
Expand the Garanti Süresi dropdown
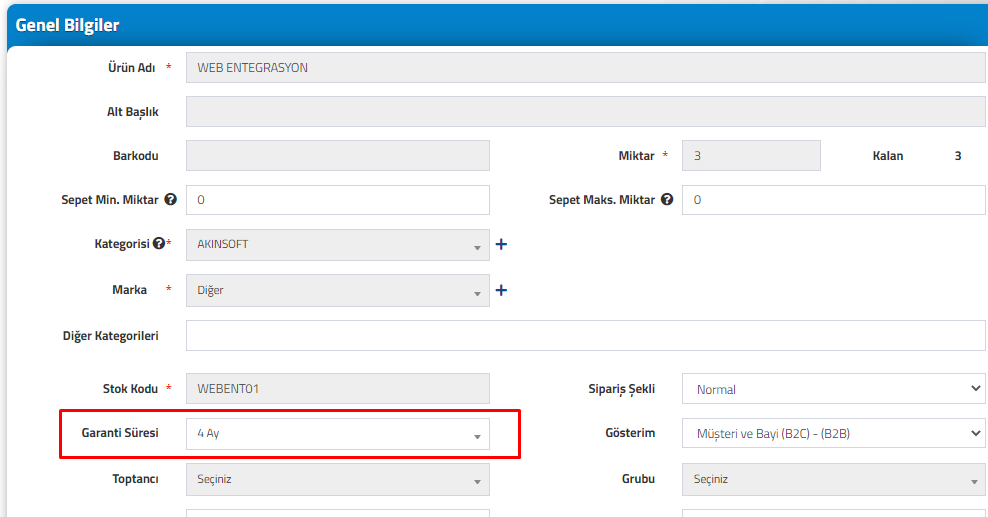[338, 434]
